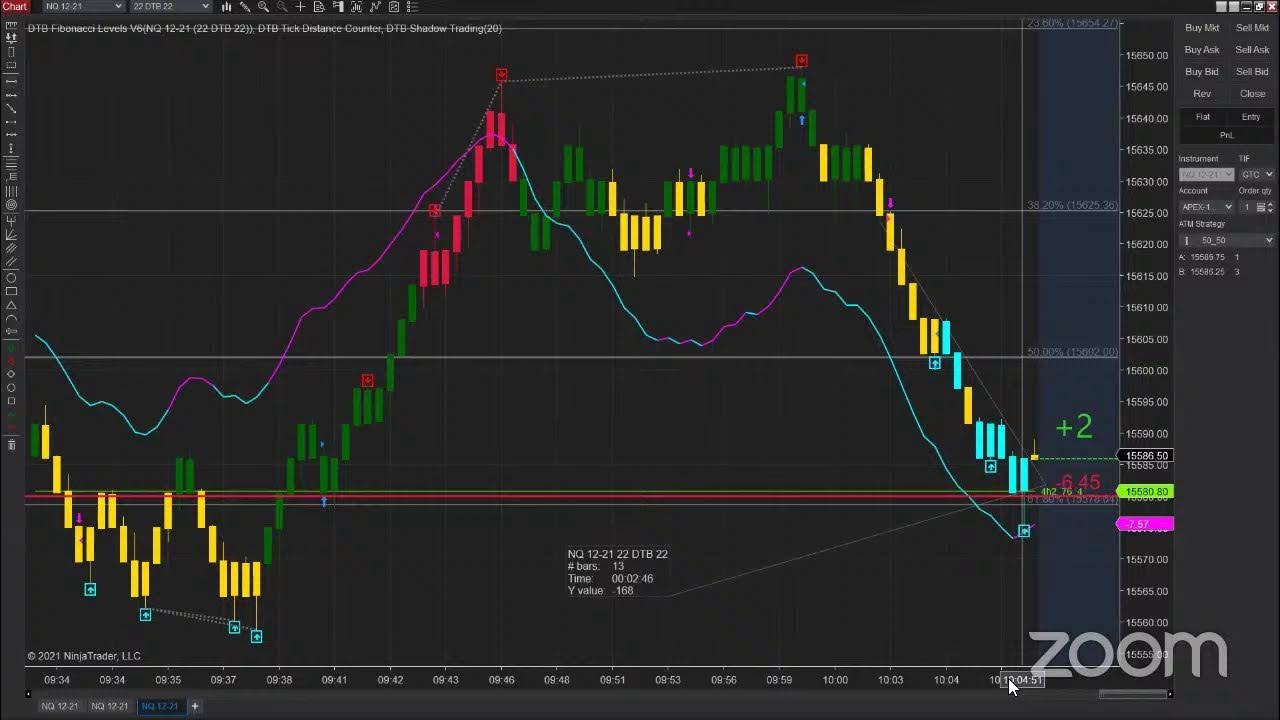Click the horizontal chart scrollbar thumb

1133,694
